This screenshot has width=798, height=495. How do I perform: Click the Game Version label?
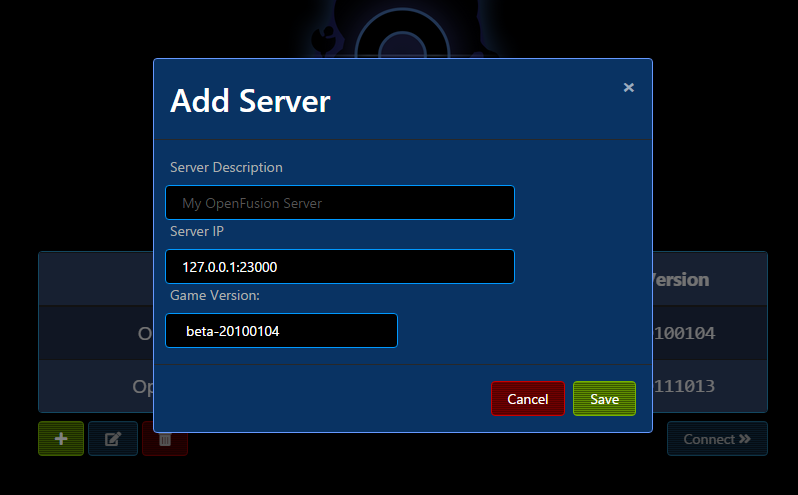pyautogui.click(x=215, y=296)
